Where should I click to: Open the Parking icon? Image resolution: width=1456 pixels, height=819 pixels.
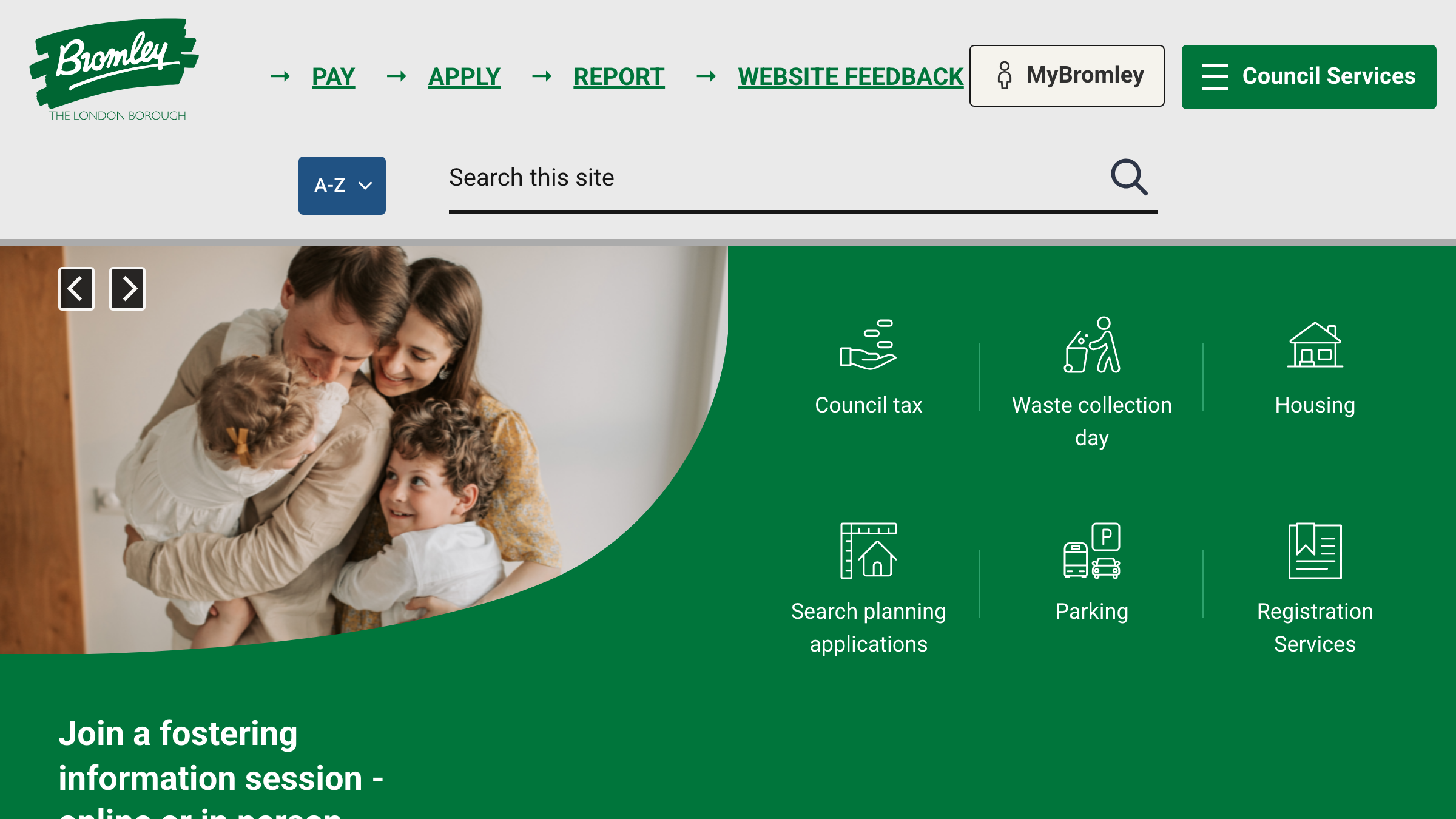1091,550
